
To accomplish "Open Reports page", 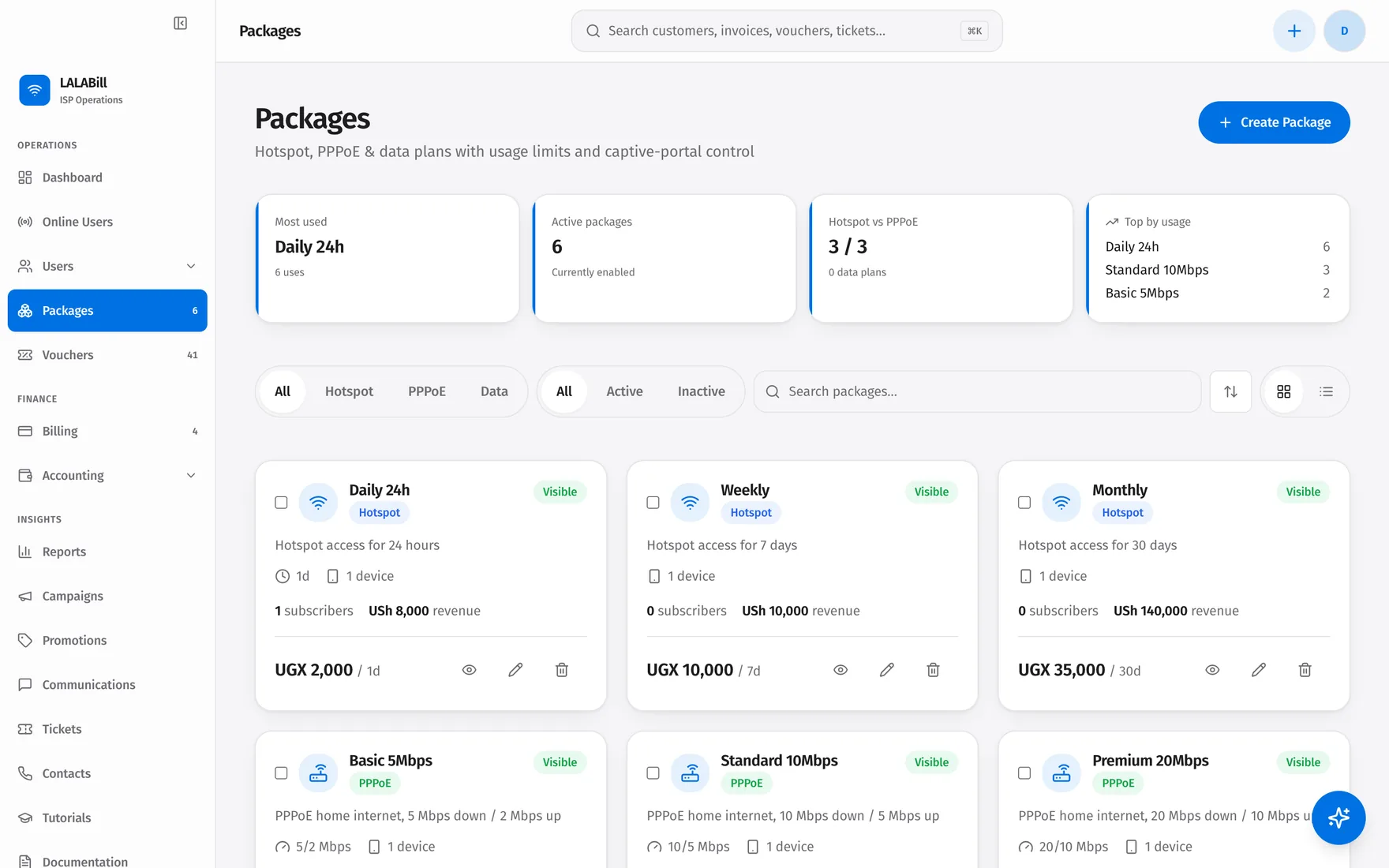I will 107,552.
